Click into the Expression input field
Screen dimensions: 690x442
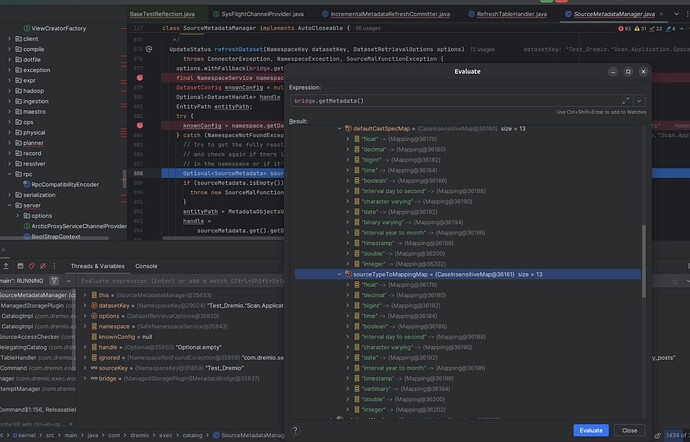coord(450,101)
